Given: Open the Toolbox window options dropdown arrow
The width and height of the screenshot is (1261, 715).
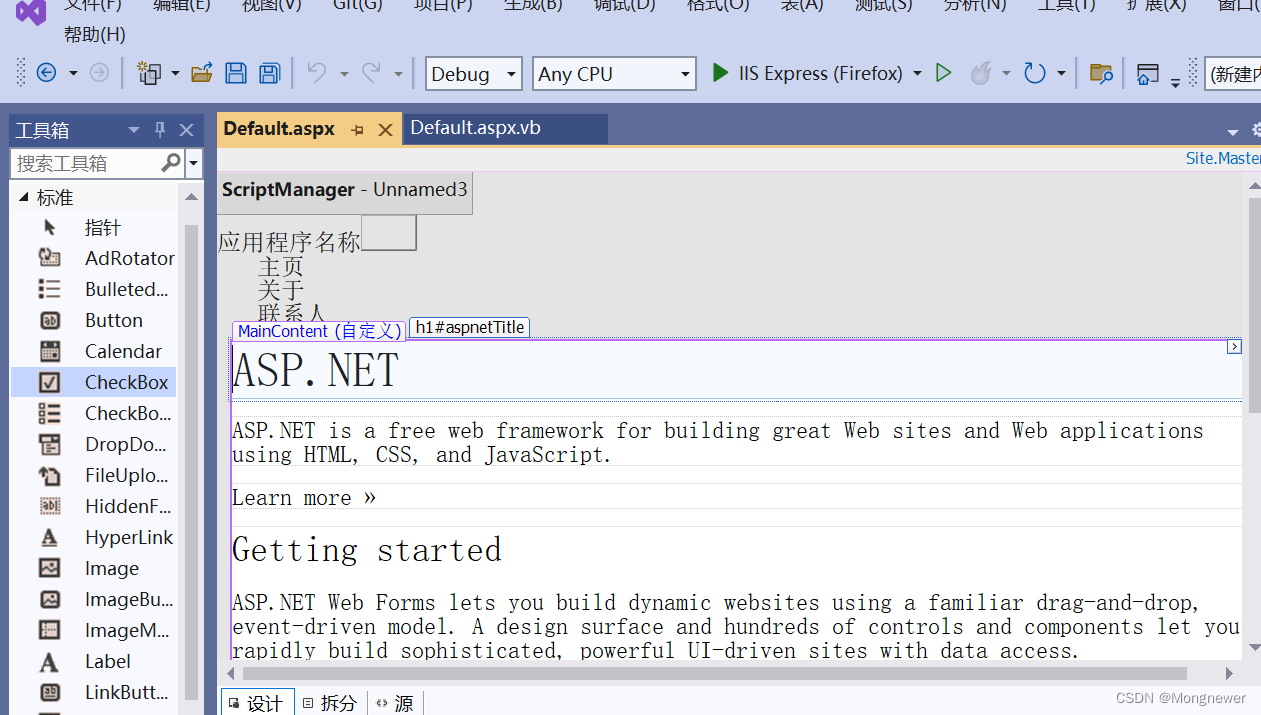Looking at the screenshot, I should (x=134, y=130).
